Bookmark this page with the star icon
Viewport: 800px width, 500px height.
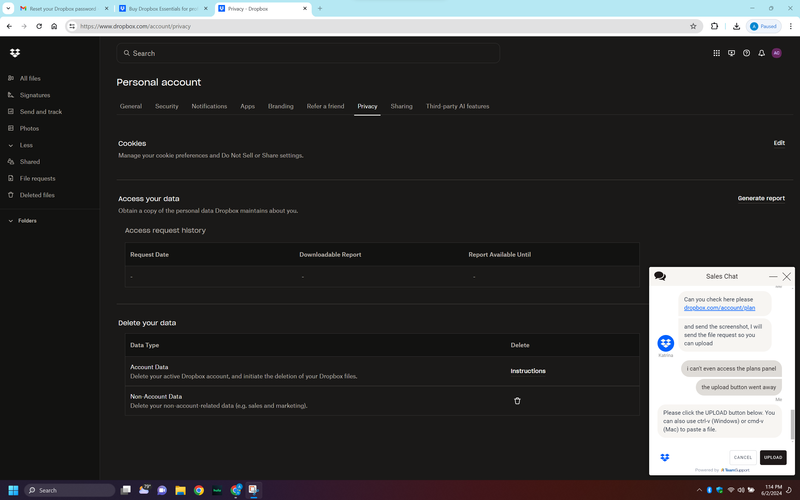693,26
